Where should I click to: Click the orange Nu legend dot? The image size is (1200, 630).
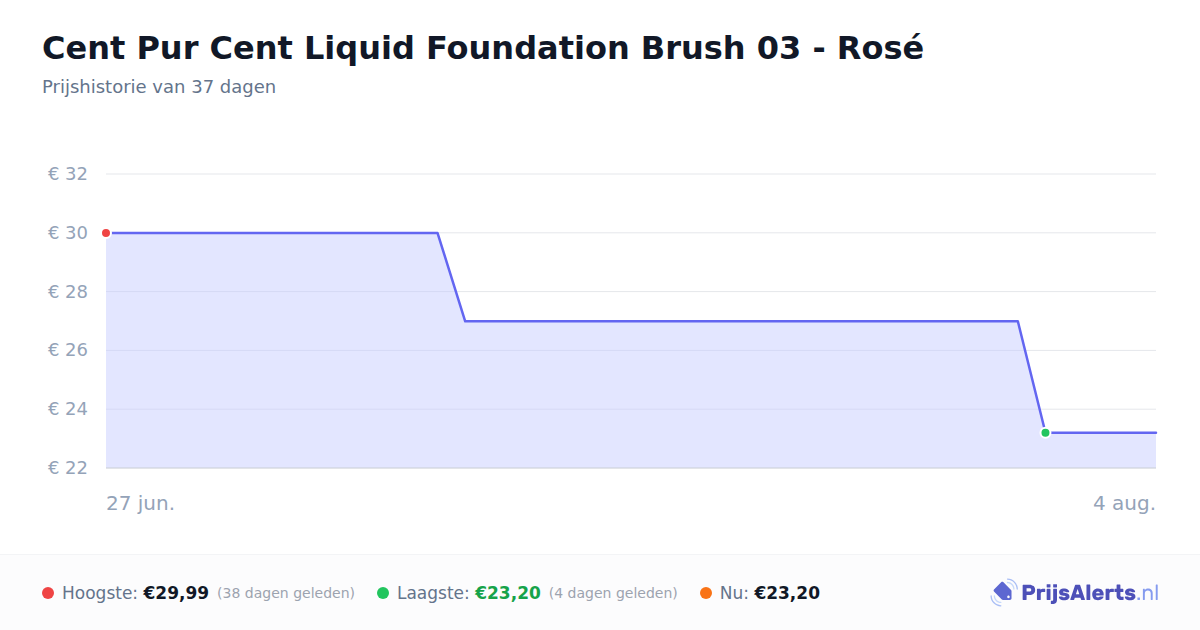click(706, 593)
